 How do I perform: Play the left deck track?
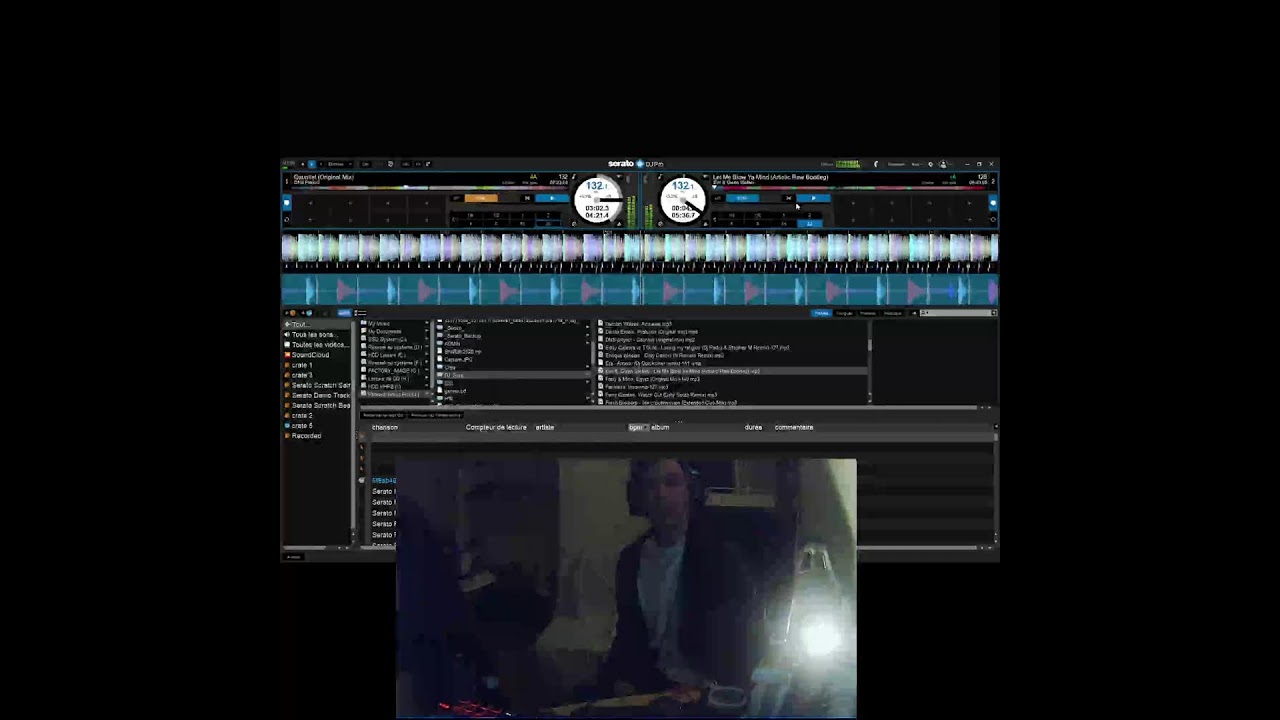point(552,198)
